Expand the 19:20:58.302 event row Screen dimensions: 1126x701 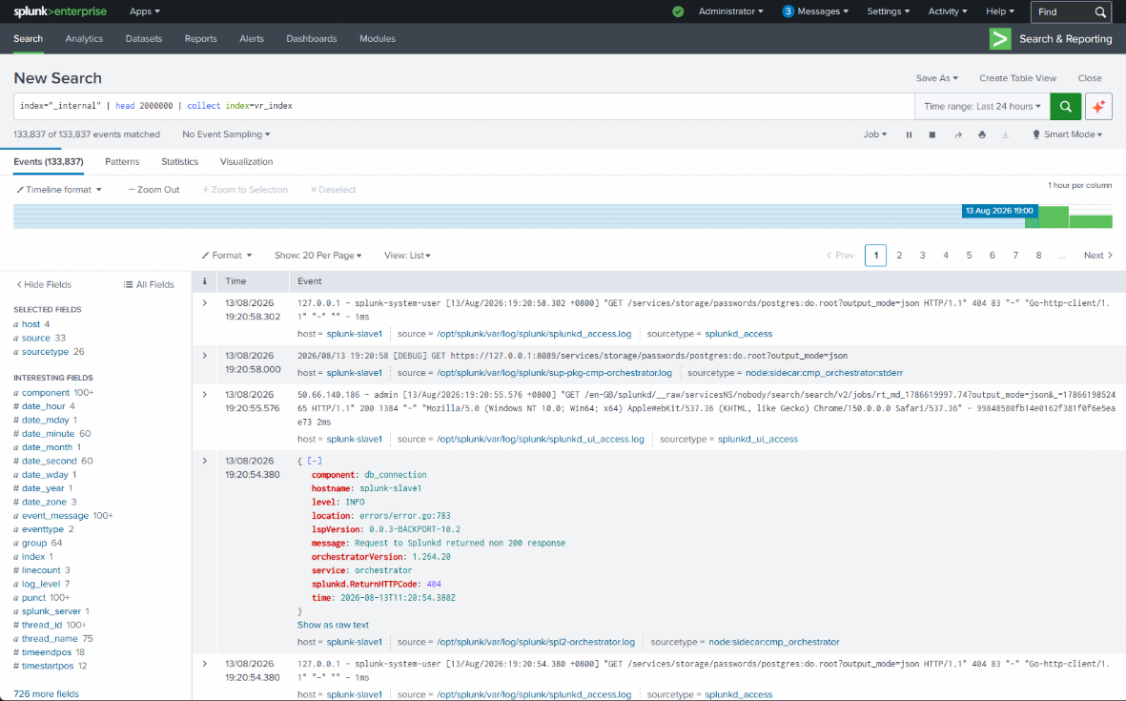205,303
